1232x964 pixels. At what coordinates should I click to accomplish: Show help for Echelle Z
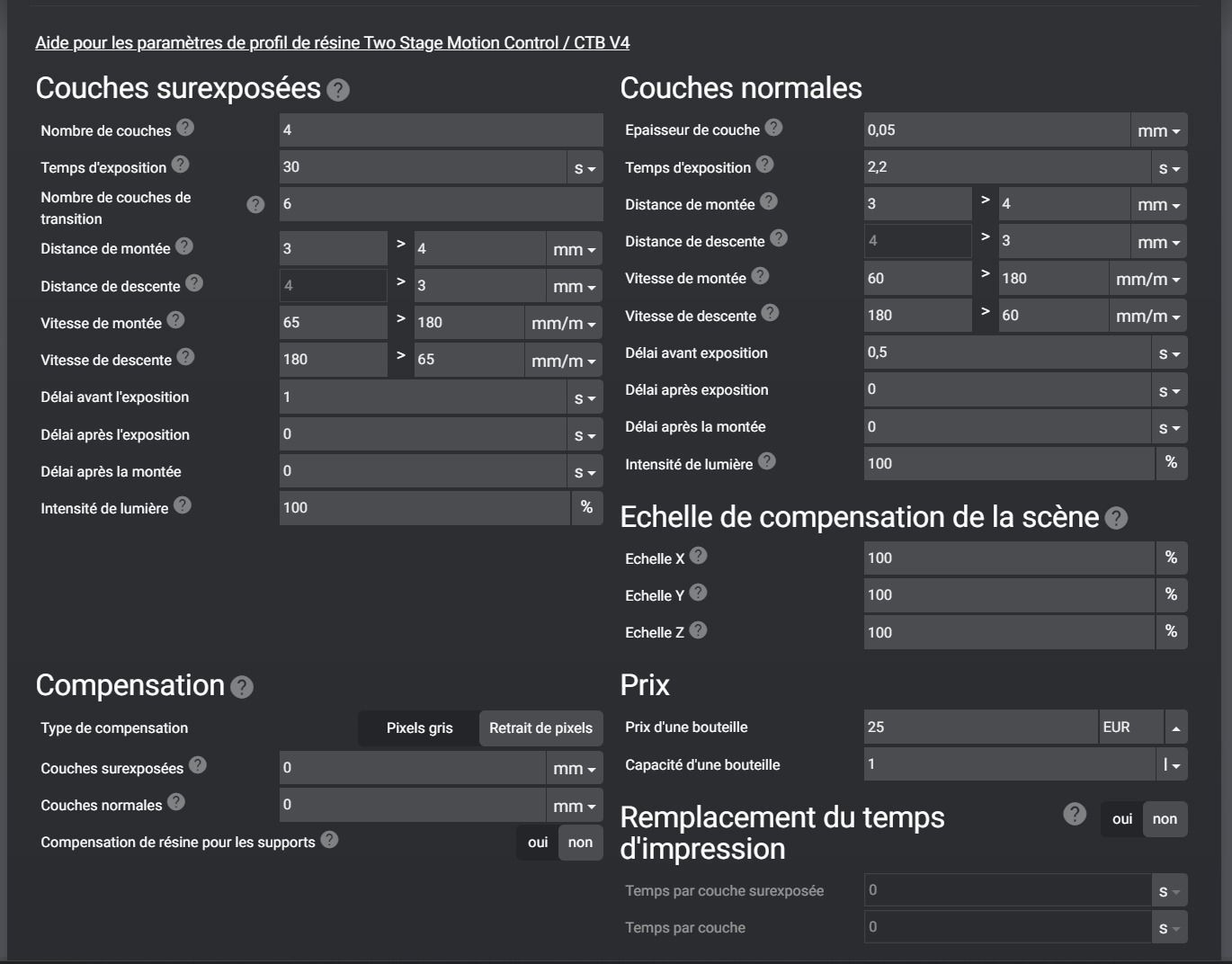pos(698,629)
